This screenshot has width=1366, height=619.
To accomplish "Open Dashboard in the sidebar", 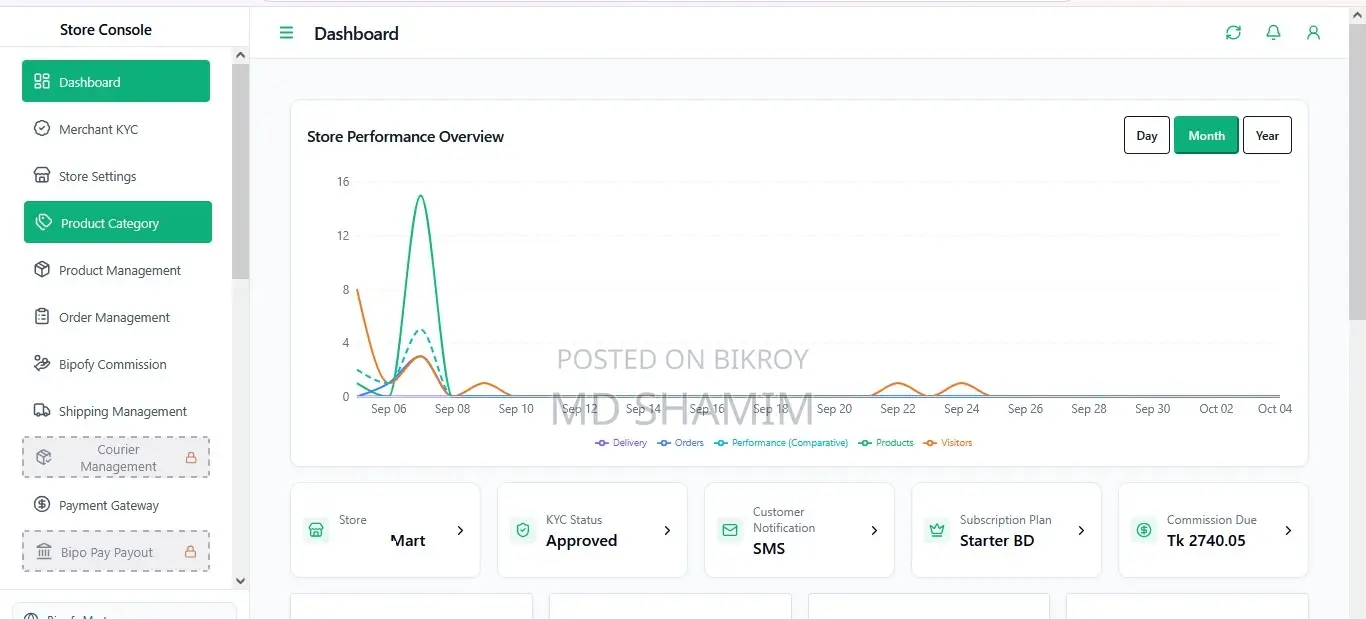I will click(x=116, y=81).
